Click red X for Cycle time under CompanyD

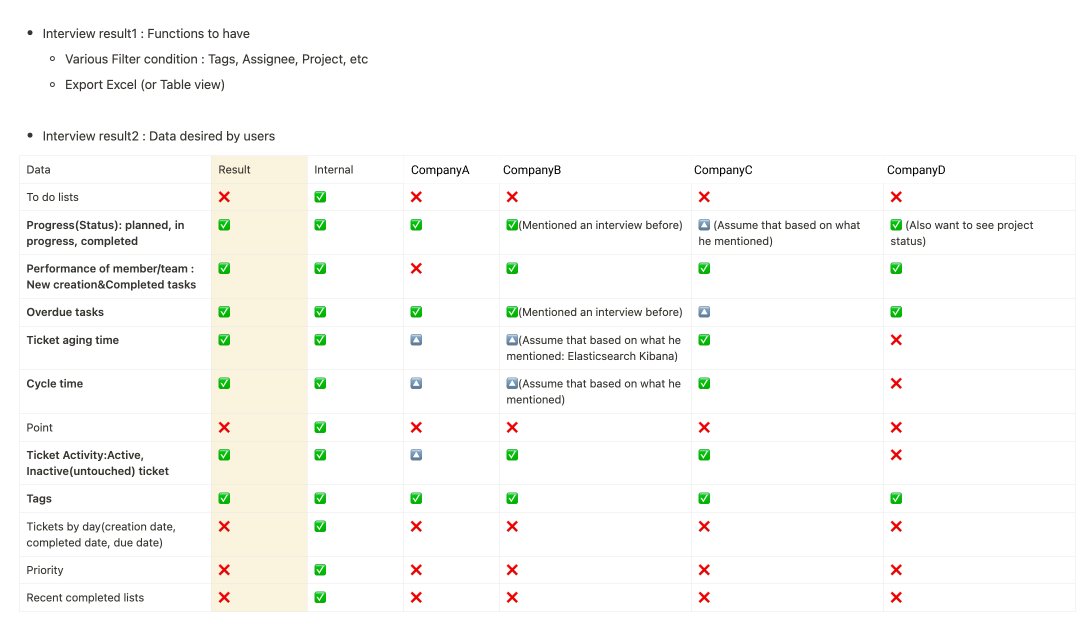click(896, 383)
